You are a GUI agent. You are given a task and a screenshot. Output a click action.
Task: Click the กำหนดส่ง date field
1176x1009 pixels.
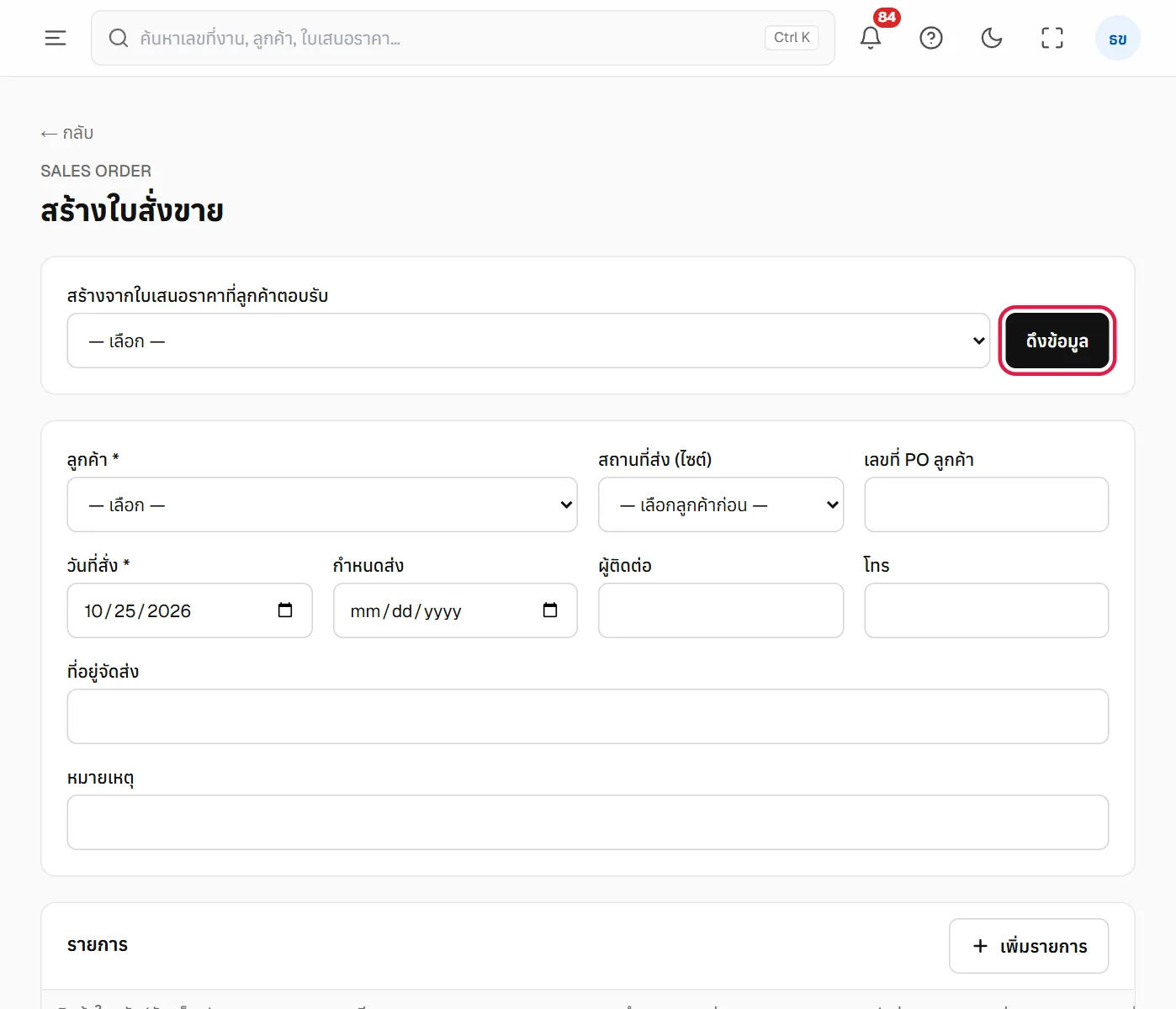click(455, 610)
